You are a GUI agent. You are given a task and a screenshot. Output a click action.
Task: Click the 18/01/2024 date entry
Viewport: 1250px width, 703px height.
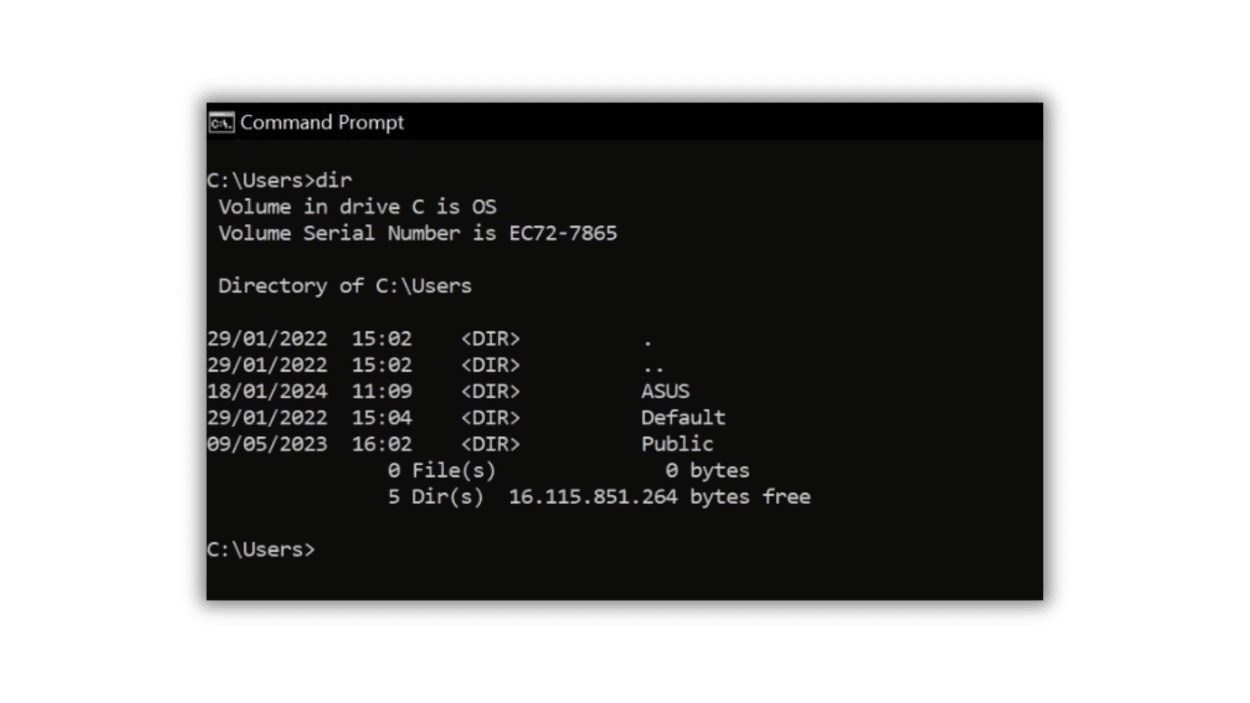pos(267,391)
